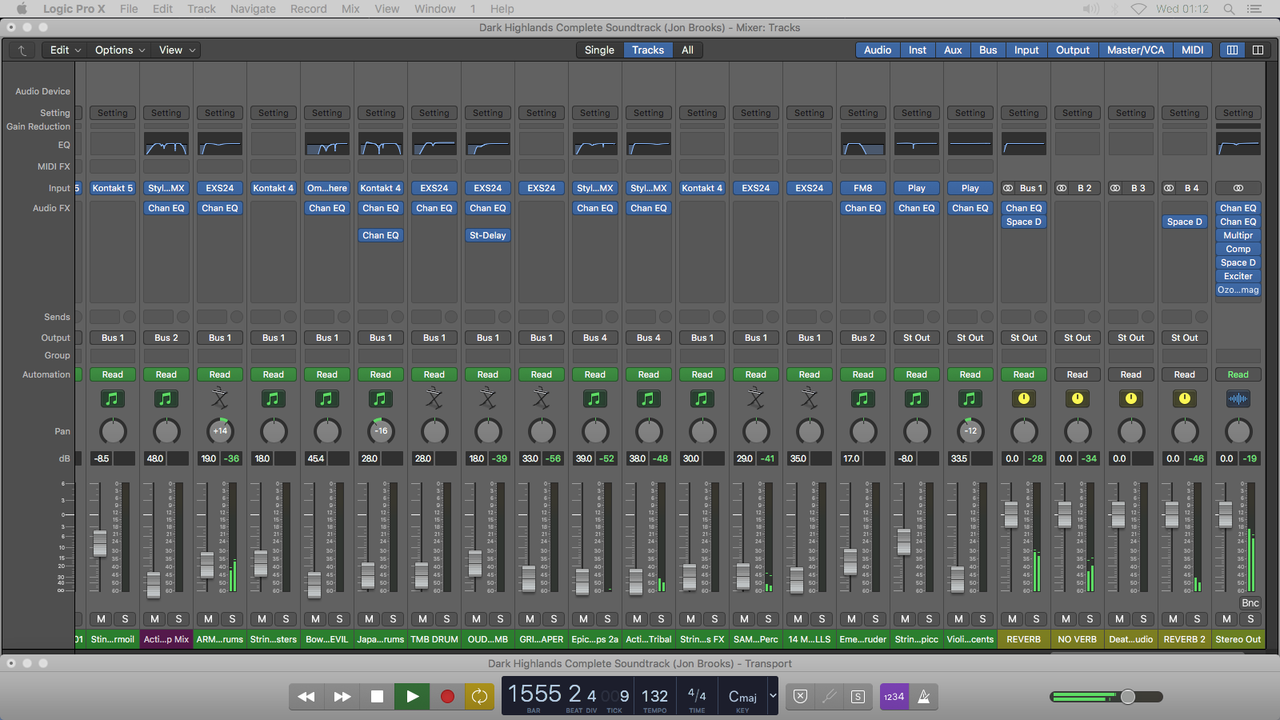This screenshot has height=720, width=1280.
Task: Open Ozo...mag plugin on Stereo Out
Action: coord(1238,290)
